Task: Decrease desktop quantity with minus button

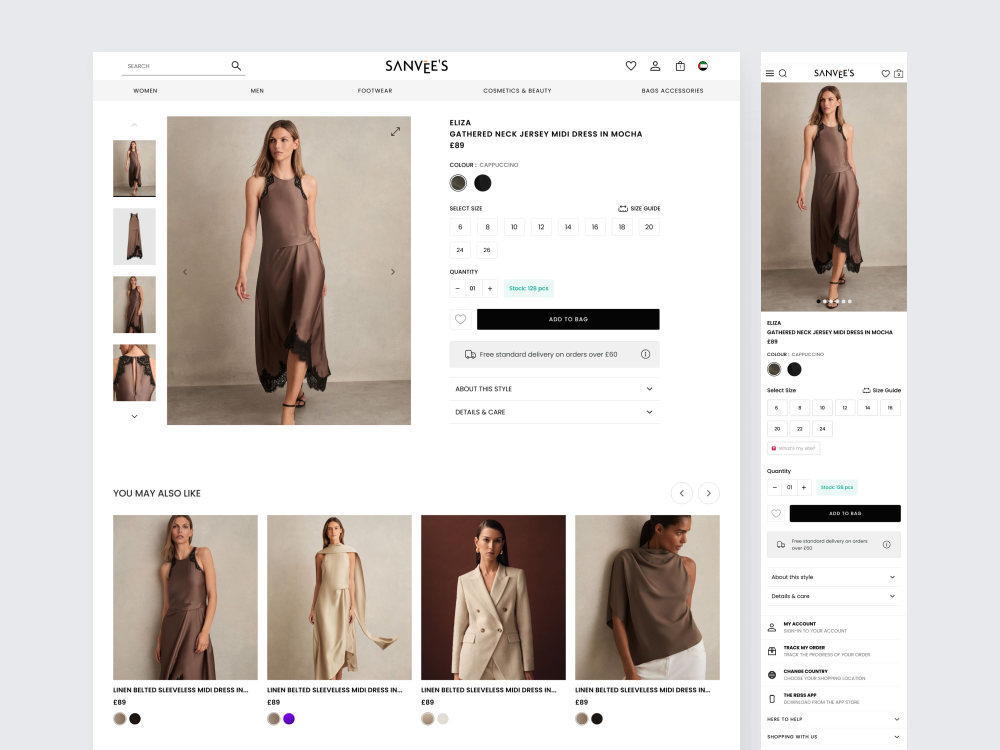Action: tap(457, 288)
